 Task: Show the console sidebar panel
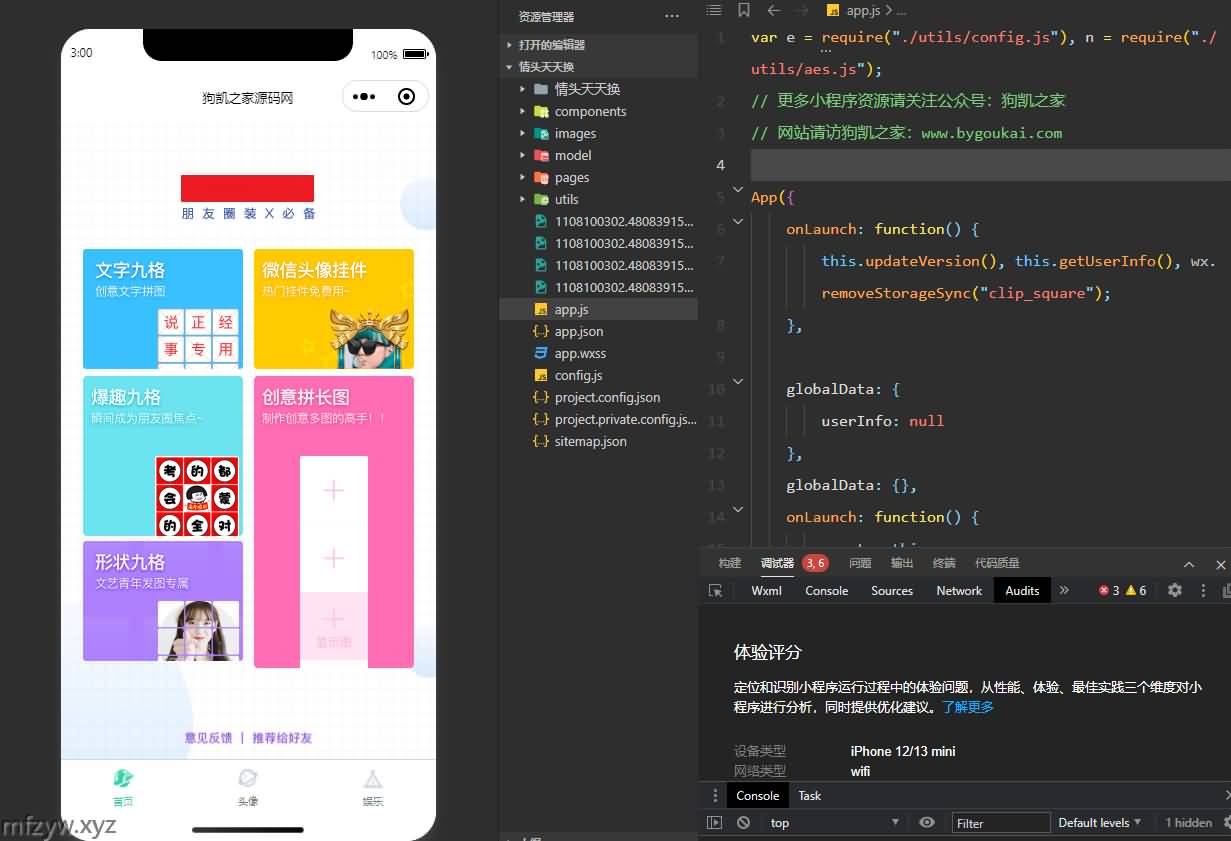tap(714, 823)
